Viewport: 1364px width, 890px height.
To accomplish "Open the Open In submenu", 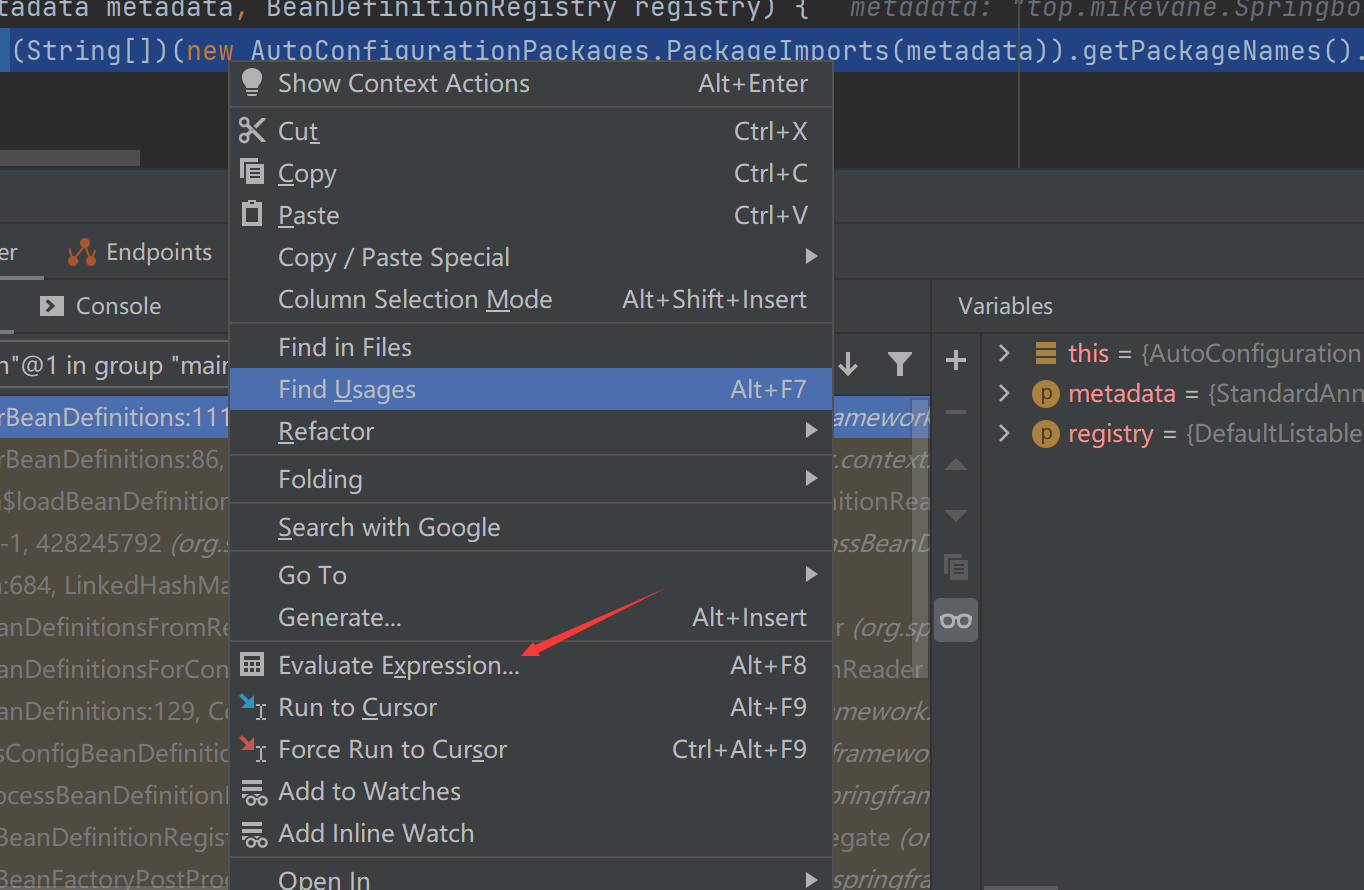I will [x=531, y=877].
